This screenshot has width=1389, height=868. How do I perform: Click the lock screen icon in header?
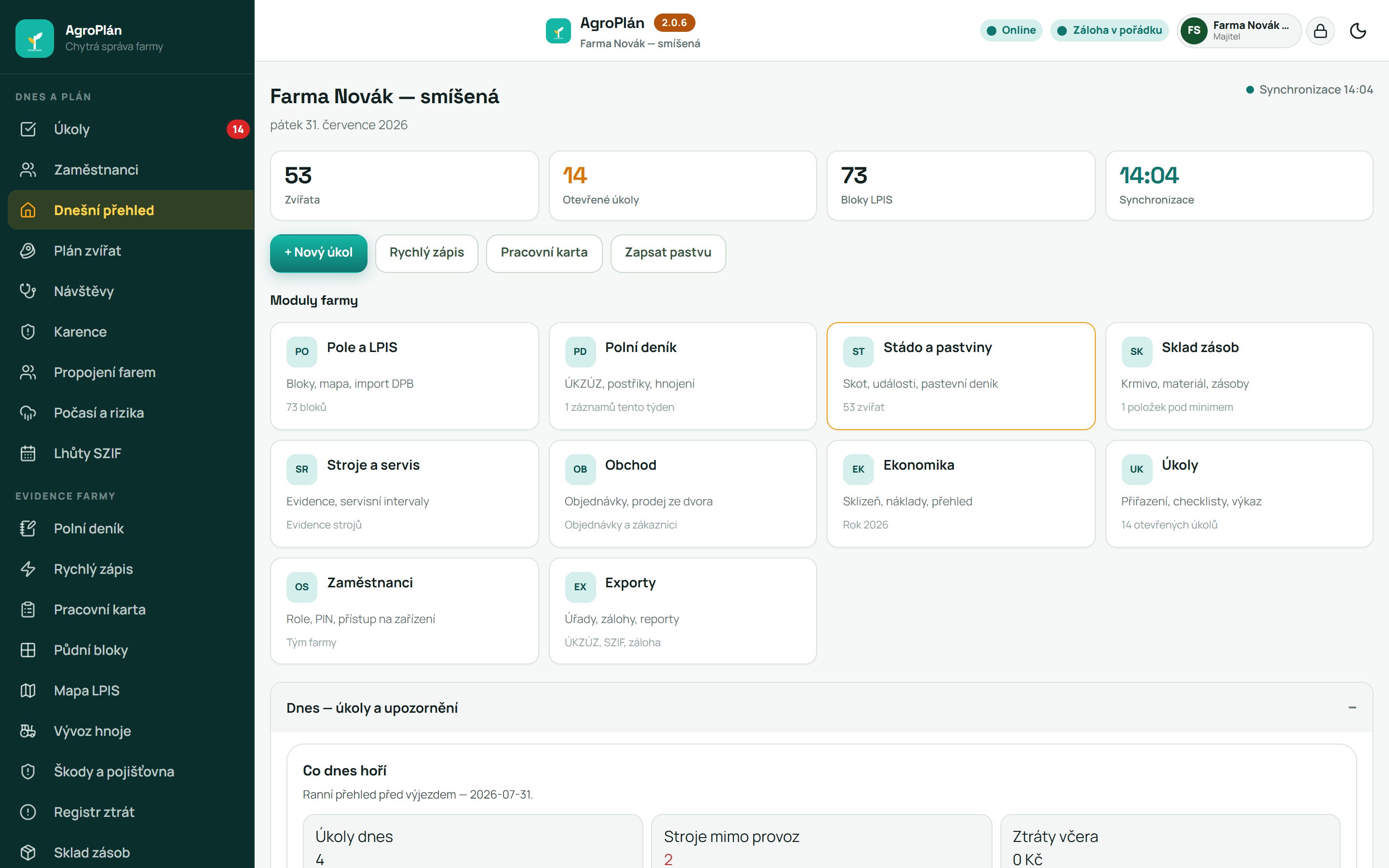[x=1320, y=30]
